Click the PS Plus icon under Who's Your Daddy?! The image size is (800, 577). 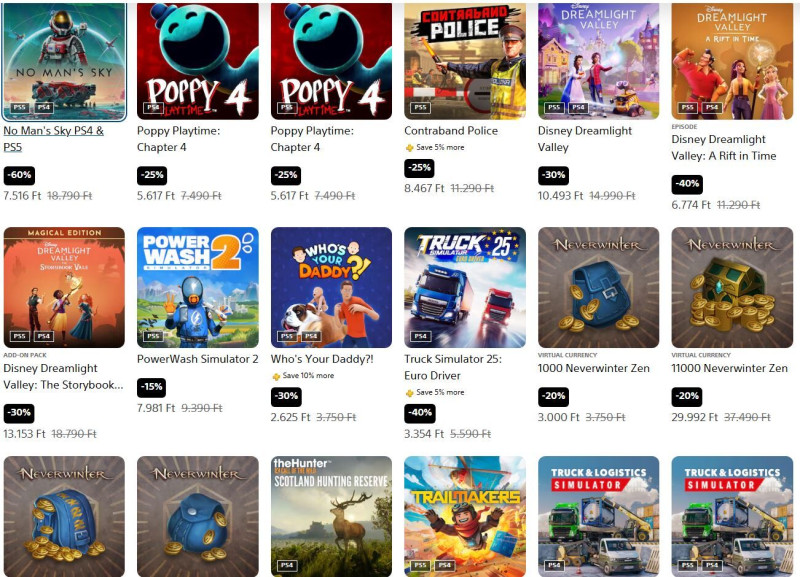point(276,376)
